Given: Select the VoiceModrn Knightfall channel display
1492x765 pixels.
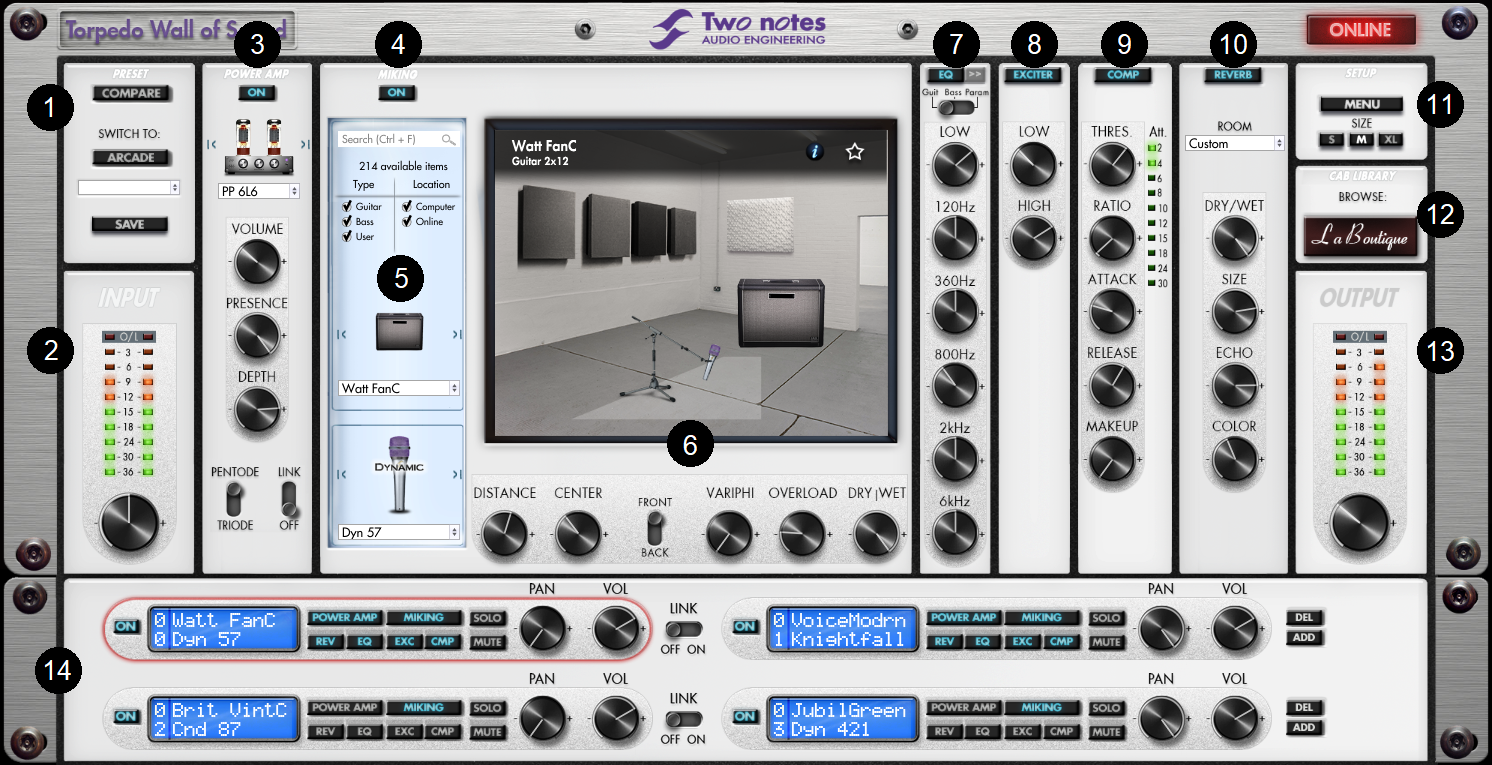Looking at the screenshot, I should (x=843, y=630).
